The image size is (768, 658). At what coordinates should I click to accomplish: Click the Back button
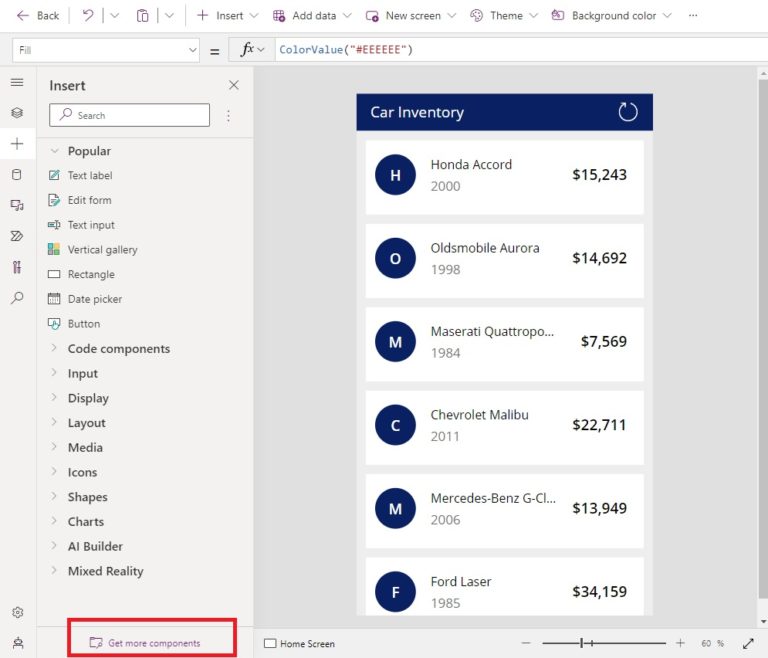38,16
